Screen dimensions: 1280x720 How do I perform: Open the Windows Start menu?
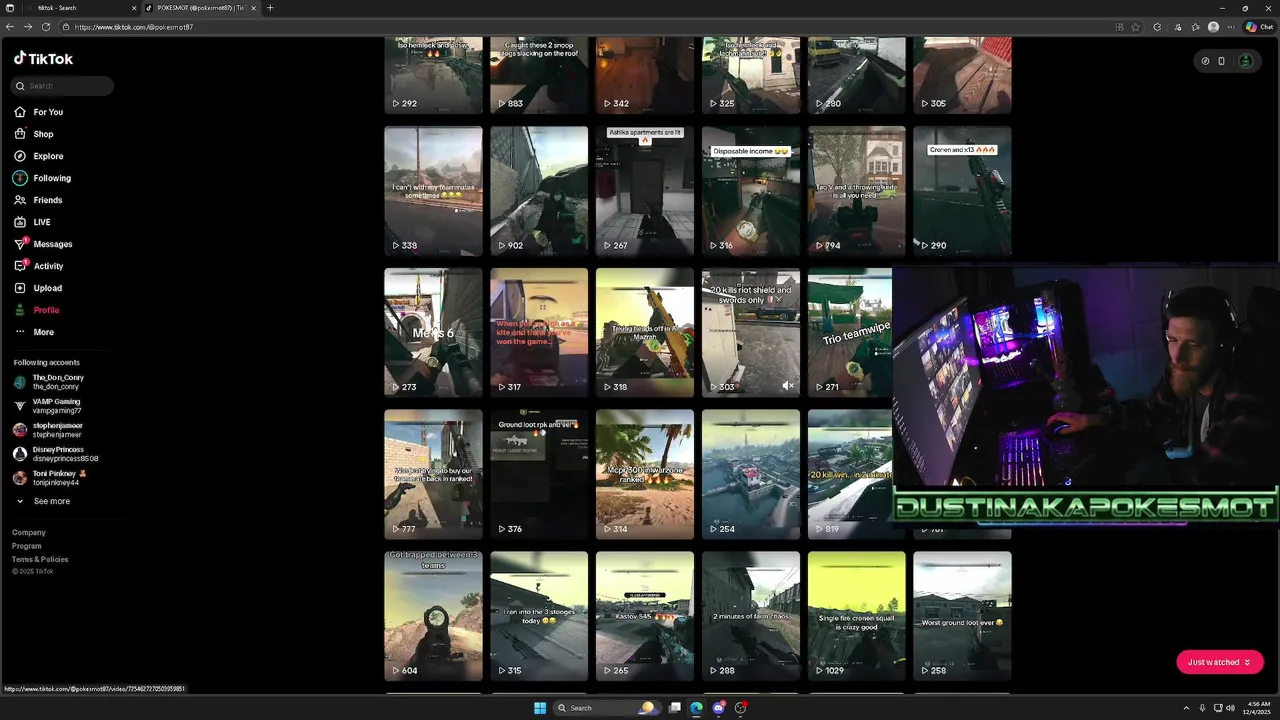540,708
